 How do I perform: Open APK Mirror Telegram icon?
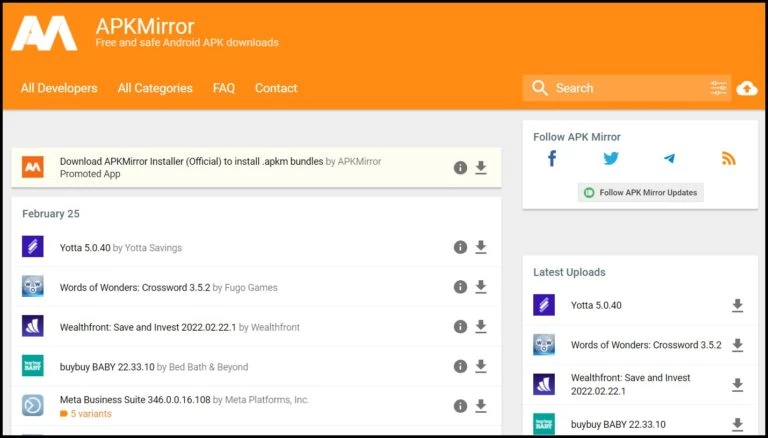pos(670,159)
